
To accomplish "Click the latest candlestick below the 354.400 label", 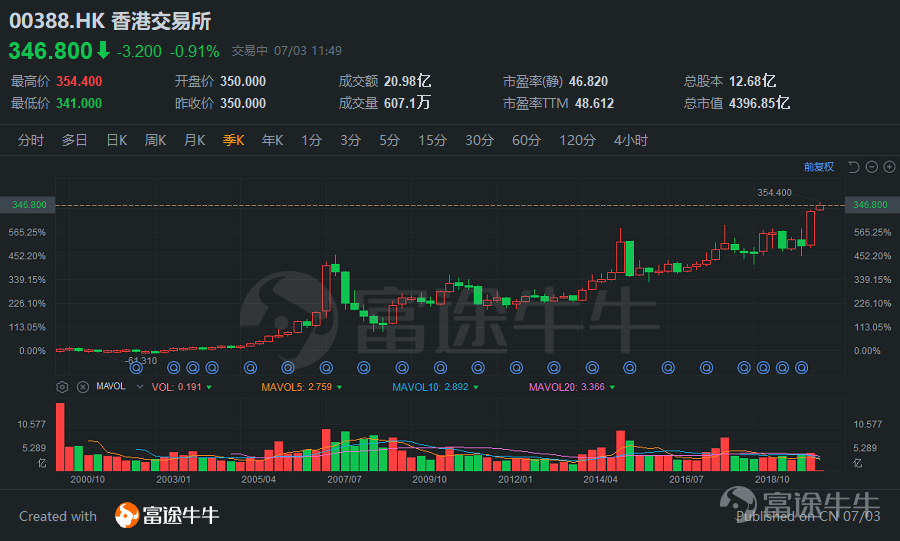I will click(x=820, y=207).
